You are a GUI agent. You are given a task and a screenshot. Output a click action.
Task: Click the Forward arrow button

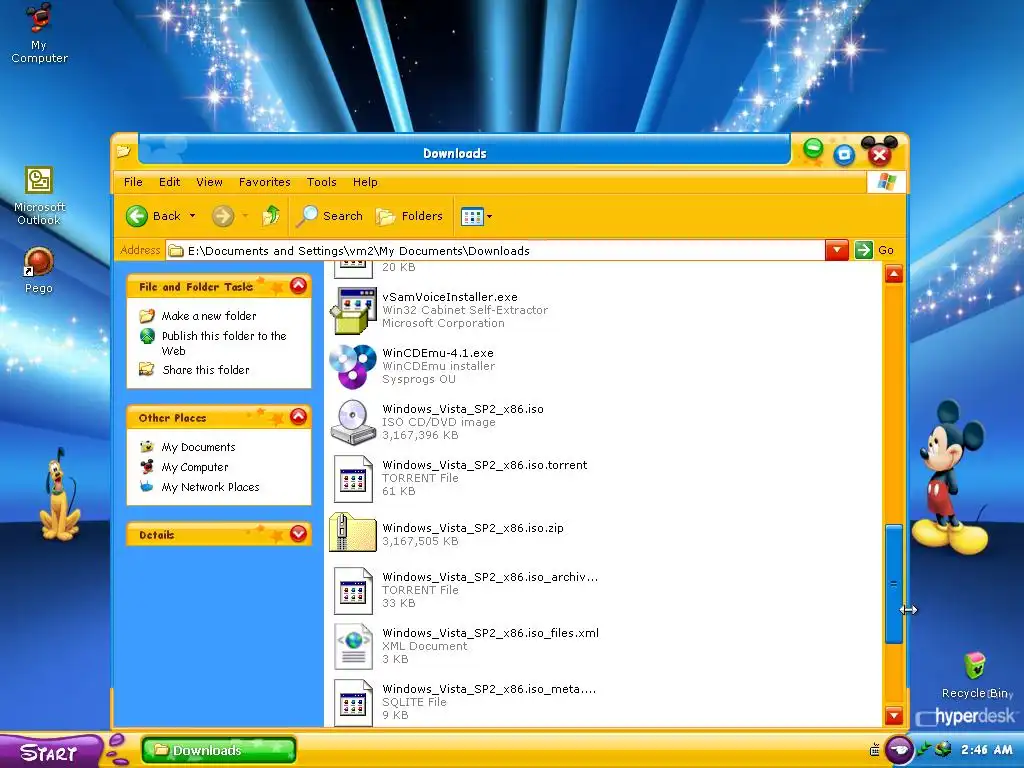[223, 216]
